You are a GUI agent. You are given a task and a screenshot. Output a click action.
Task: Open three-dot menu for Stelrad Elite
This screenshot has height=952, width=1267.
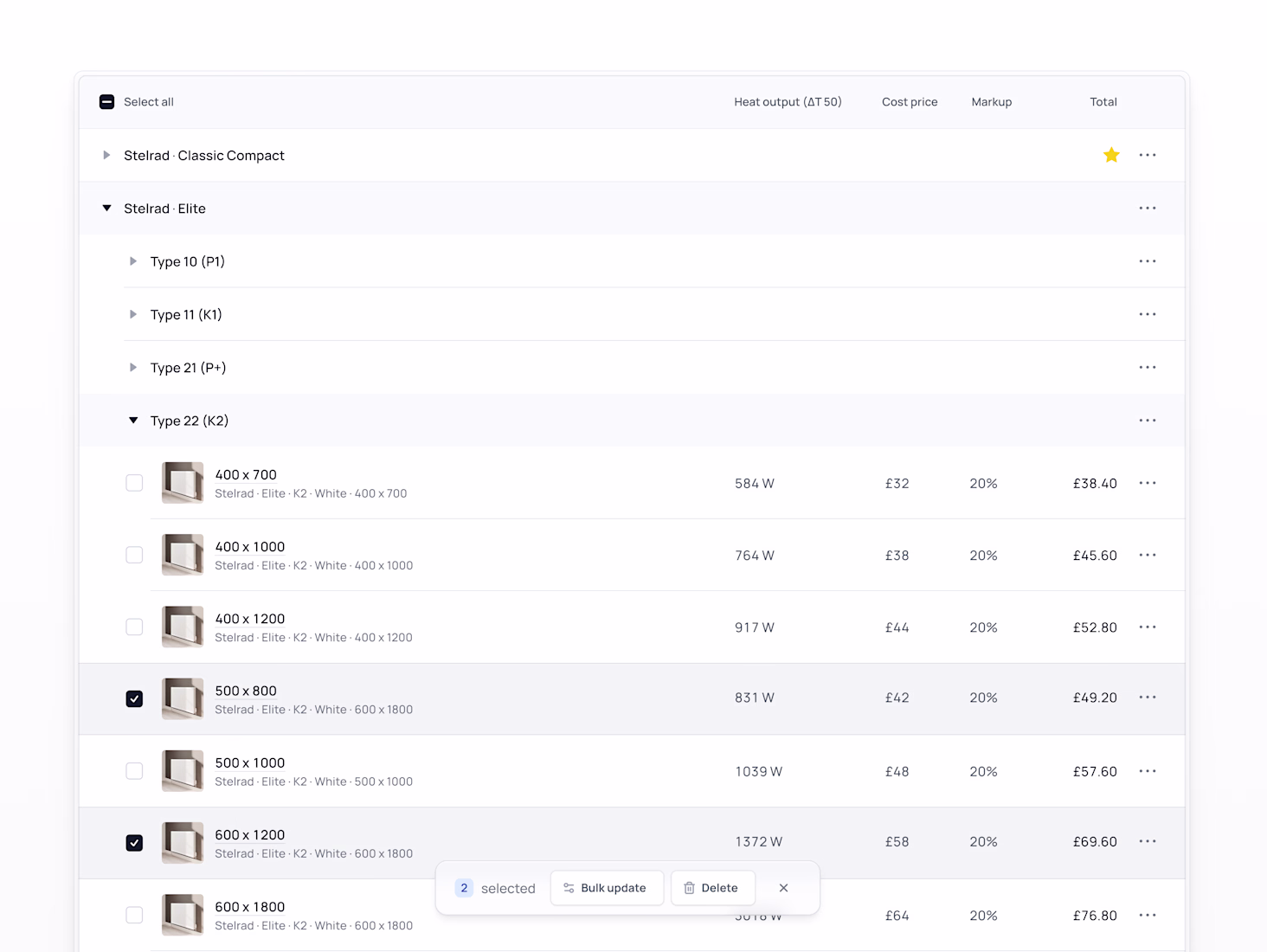1148,209
